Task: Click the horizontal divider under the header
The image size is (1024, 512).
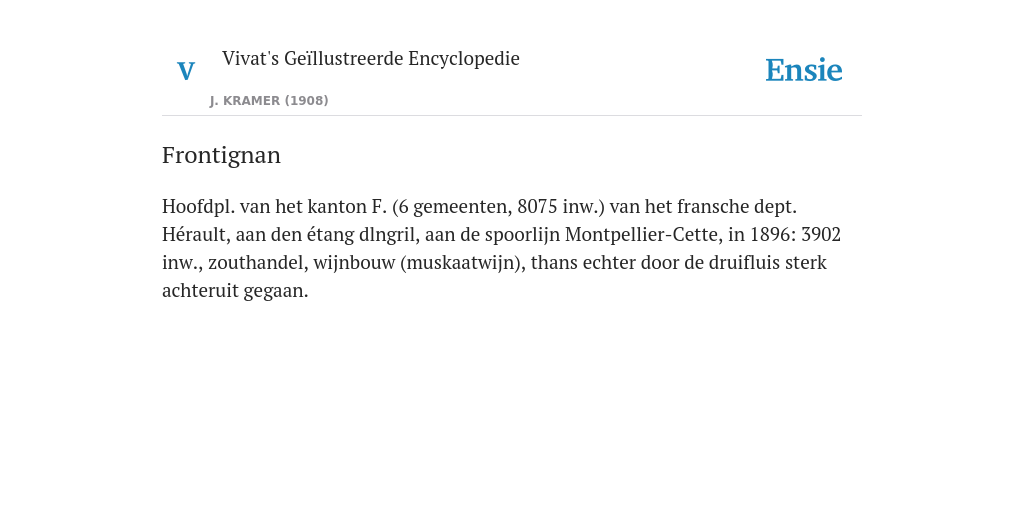Action: point(512,116)
